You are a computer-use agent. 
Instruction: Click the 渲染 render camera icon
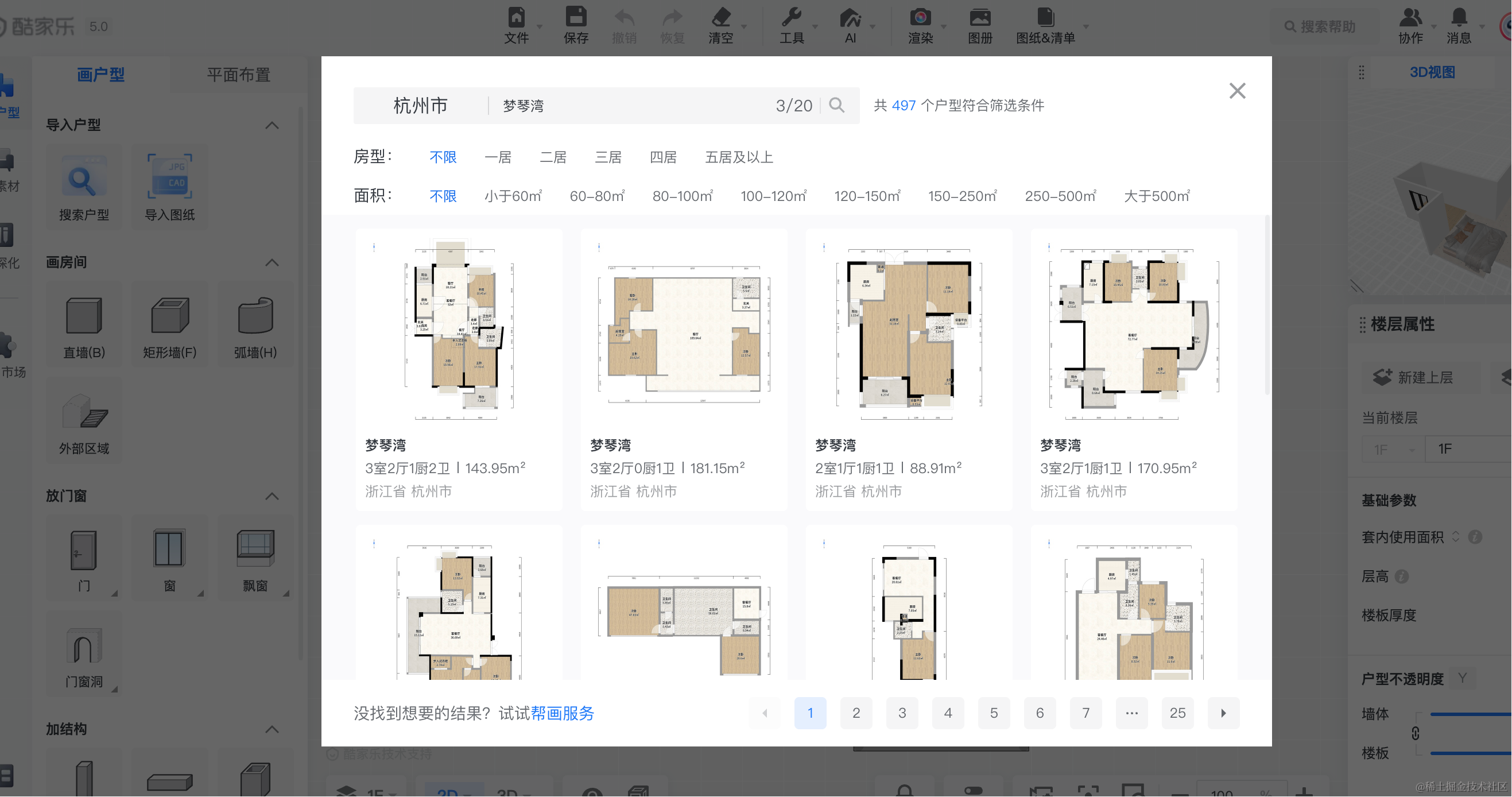[x=920, y=18]
